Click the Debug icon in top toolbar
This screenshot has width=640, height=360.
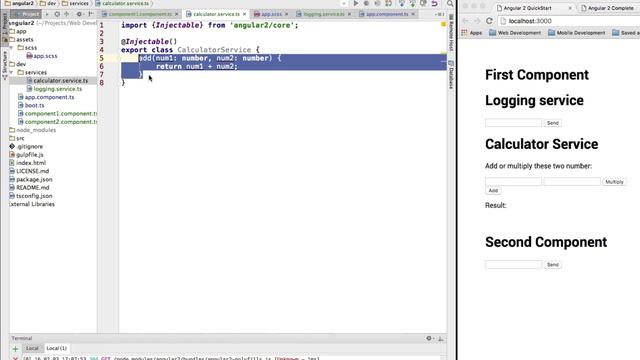(x=367, y=4)
